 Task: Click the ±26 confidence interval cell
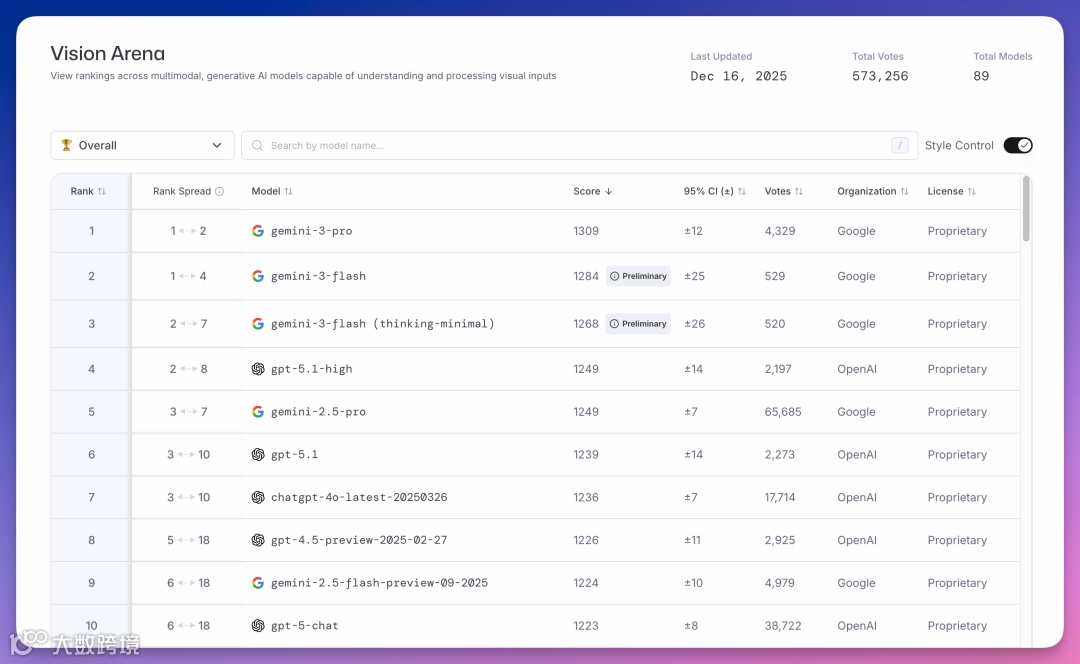[694, 324]
